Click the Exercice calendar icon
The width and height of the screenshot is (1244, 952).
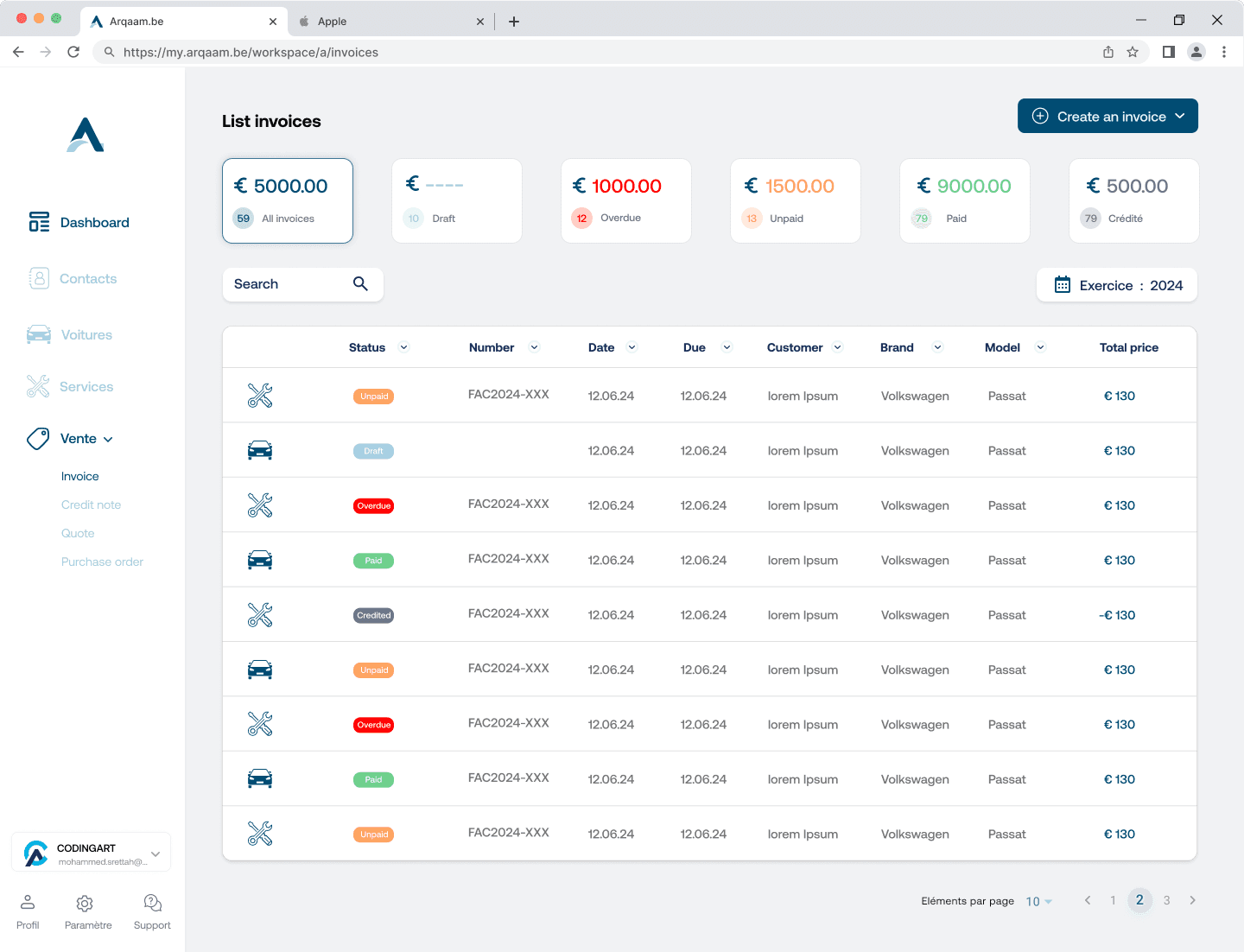click(1063, 284)
